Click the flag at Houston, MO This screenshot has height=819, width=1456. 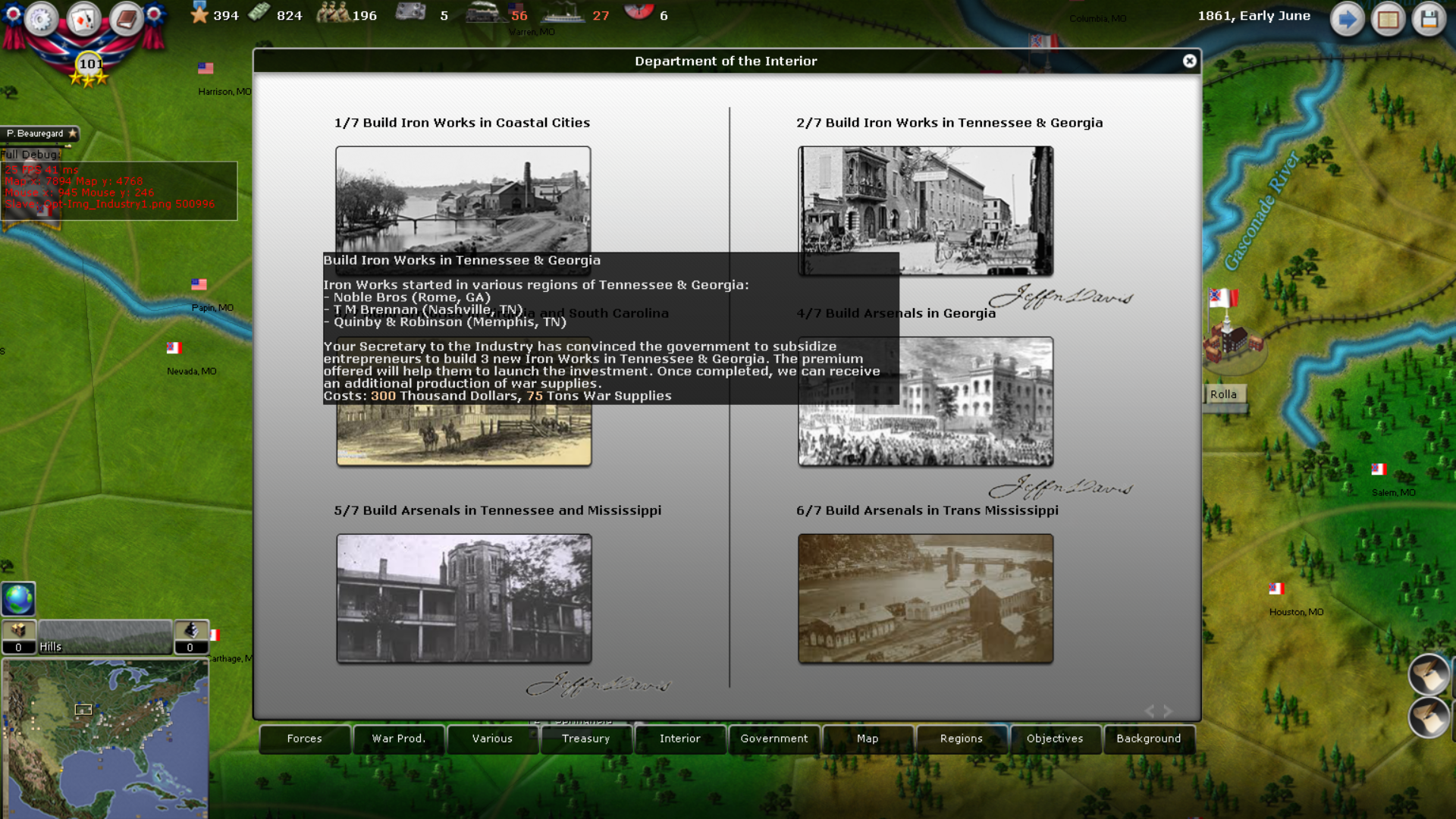[1276, 588]
